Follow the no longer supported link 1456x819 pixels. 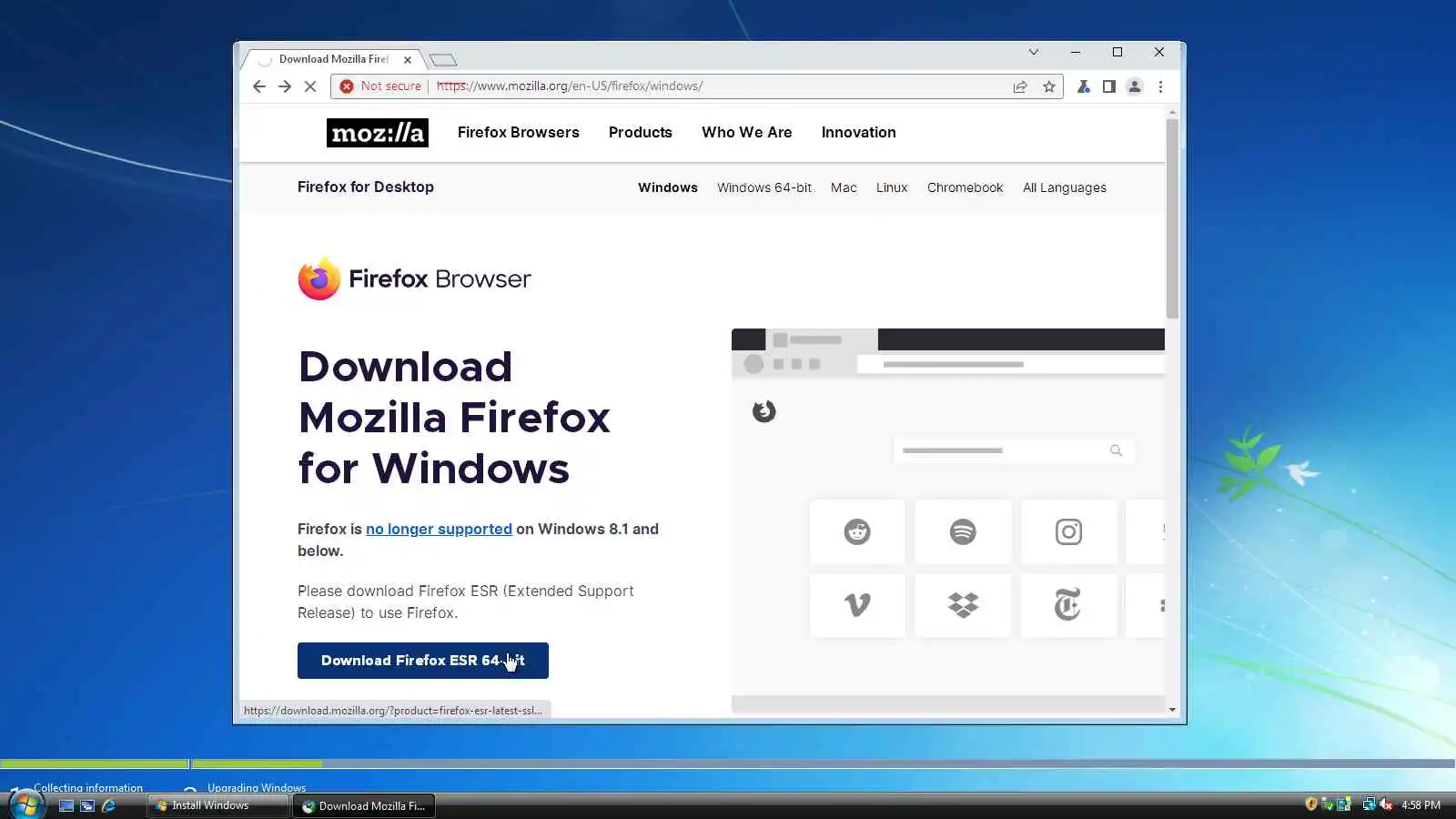point(439,529)
